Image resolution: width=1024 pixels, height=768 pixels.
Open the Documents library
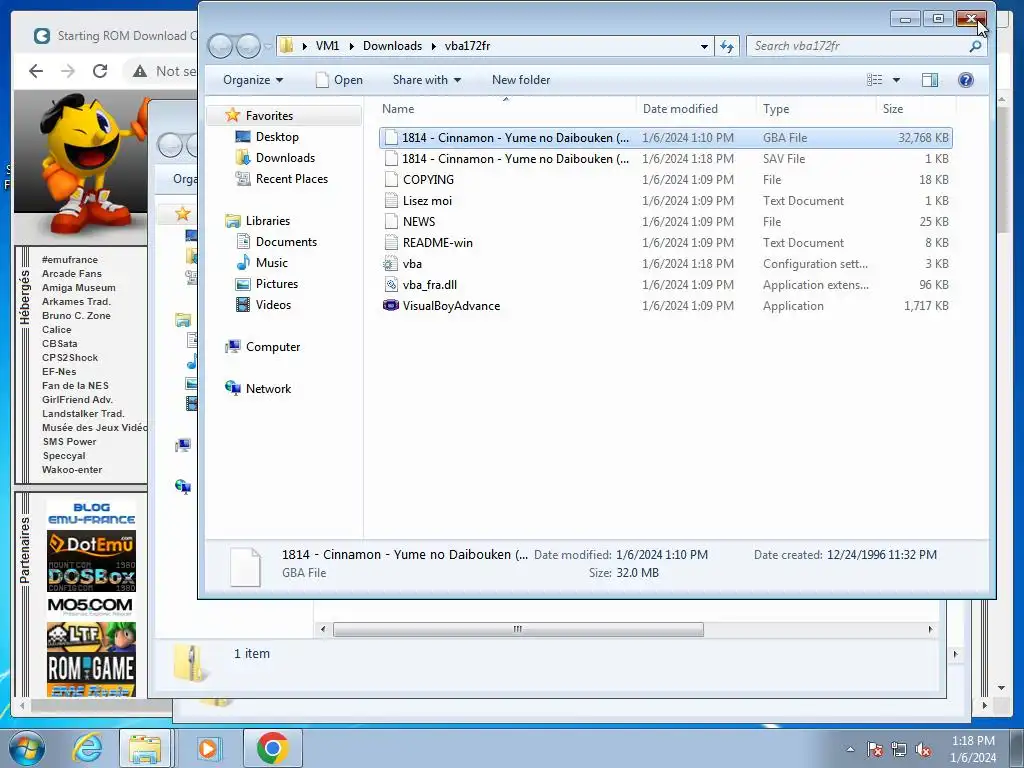(286, 242)
